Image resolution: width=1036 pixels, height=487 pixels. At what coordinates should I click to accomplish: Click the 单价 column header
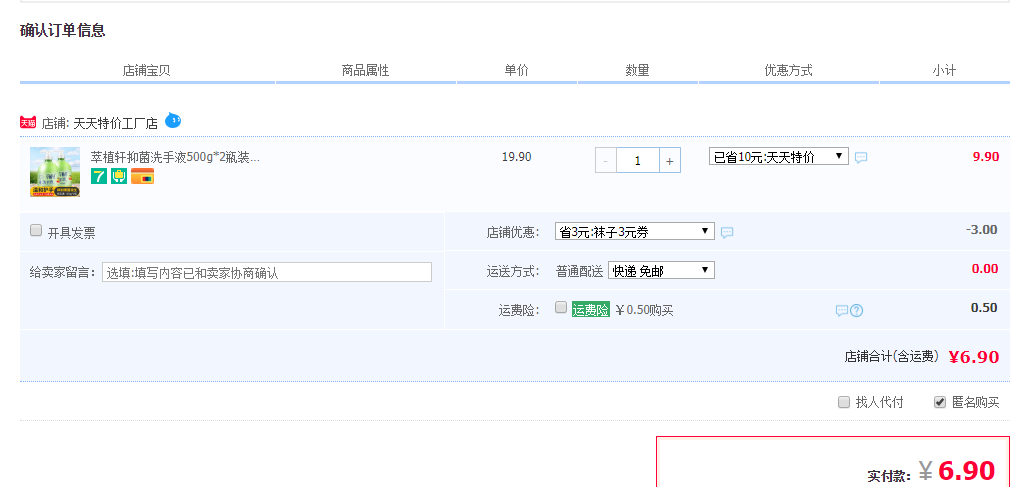pos(517,70)
